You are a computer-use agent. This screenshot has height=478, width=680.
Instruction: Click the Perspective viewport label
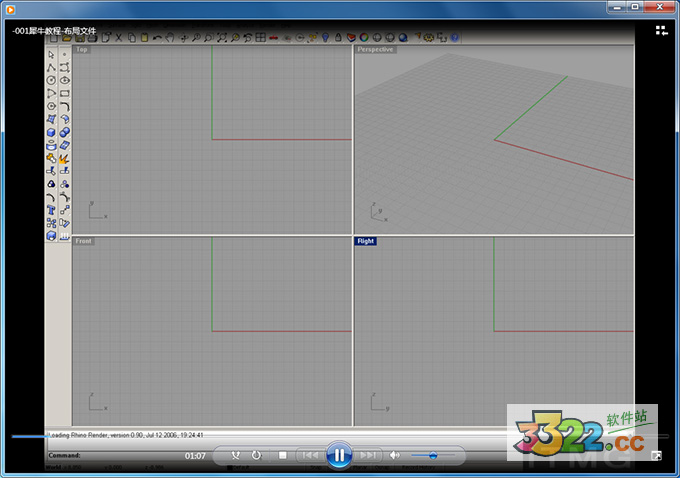[375, 49]
